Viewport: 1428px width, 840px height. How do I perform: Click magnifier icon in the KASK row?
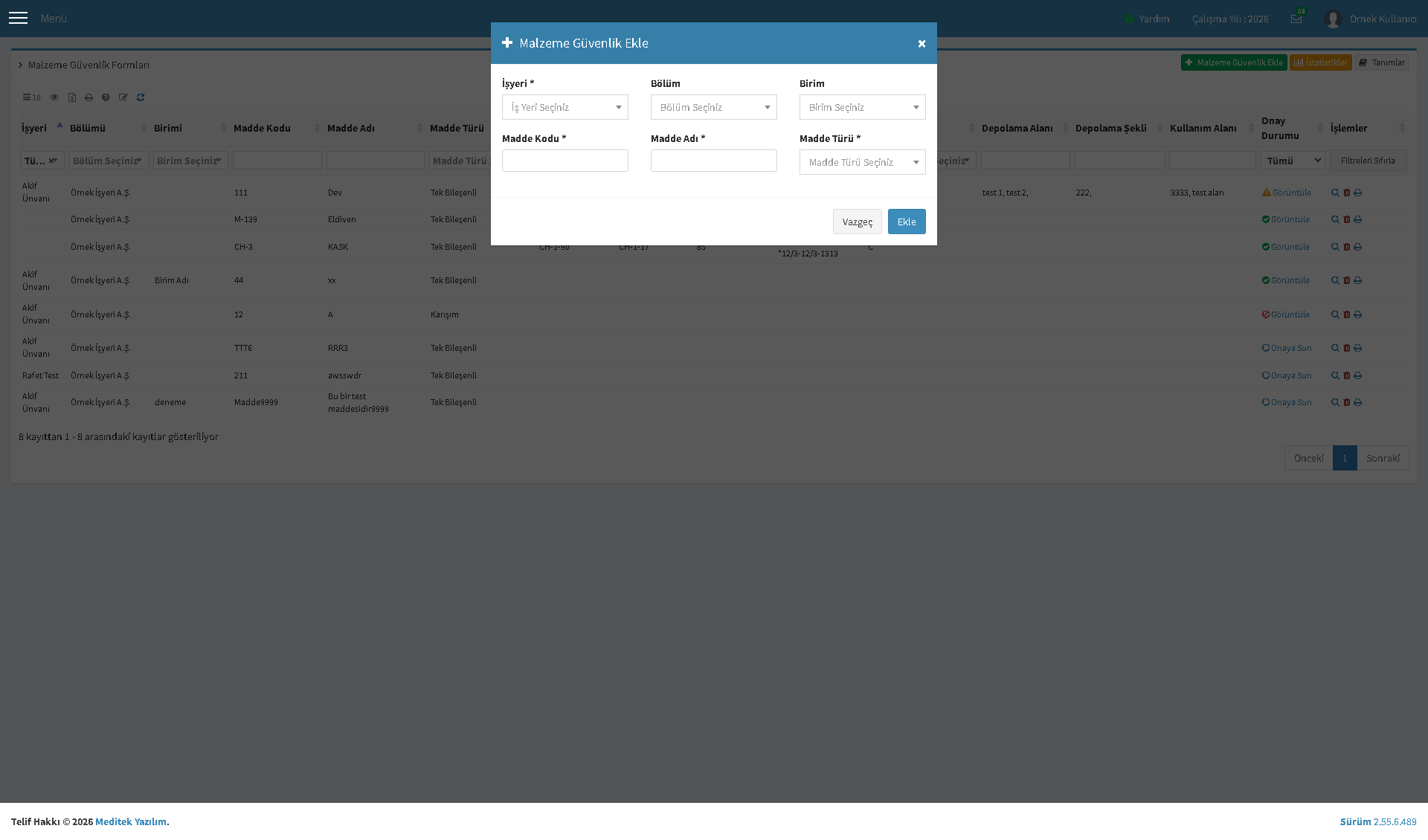pos(1335,247)
